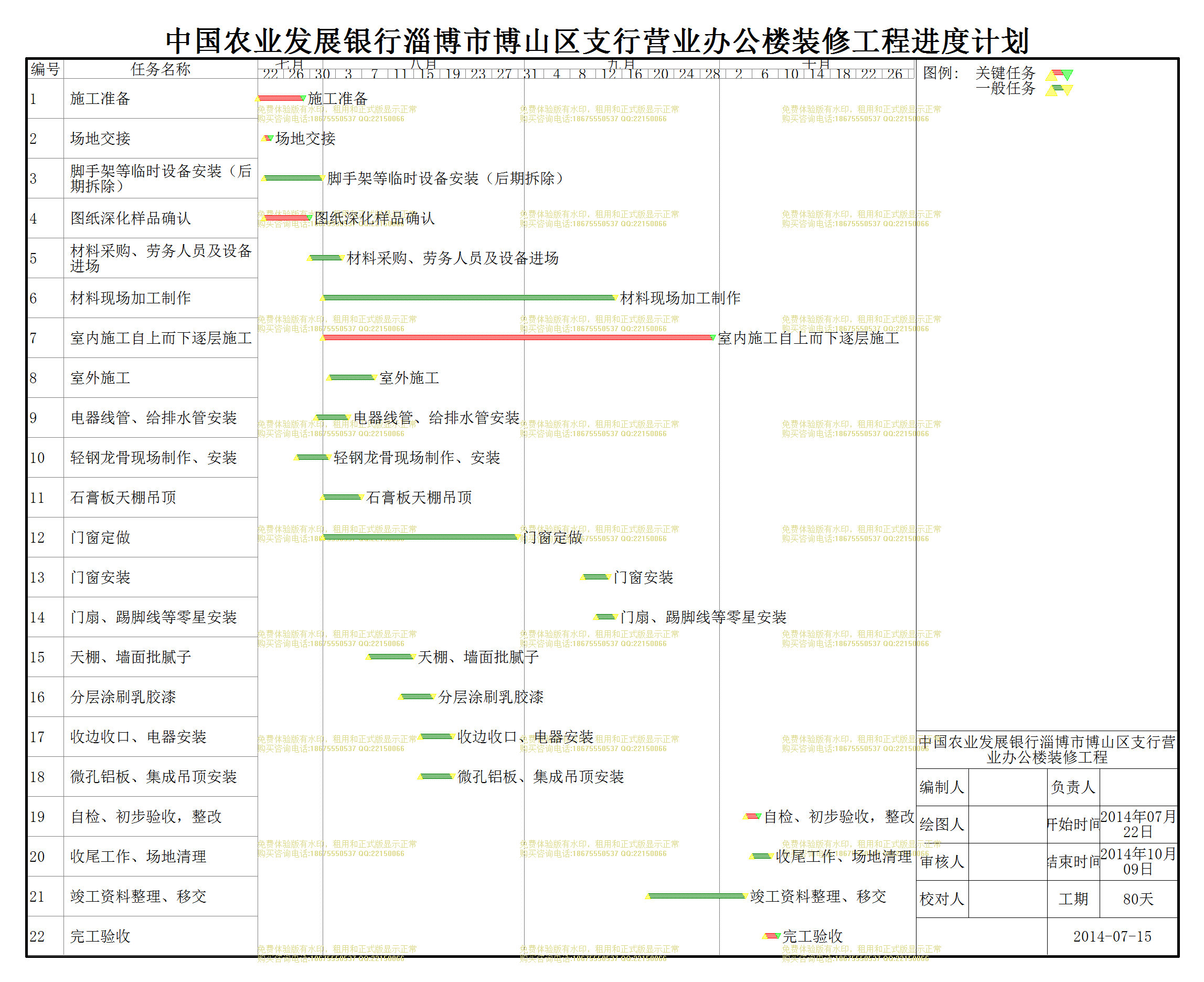Select the 收边收口、电器安装 bar
Screen dimensions: 1204x982
point(436,736)
